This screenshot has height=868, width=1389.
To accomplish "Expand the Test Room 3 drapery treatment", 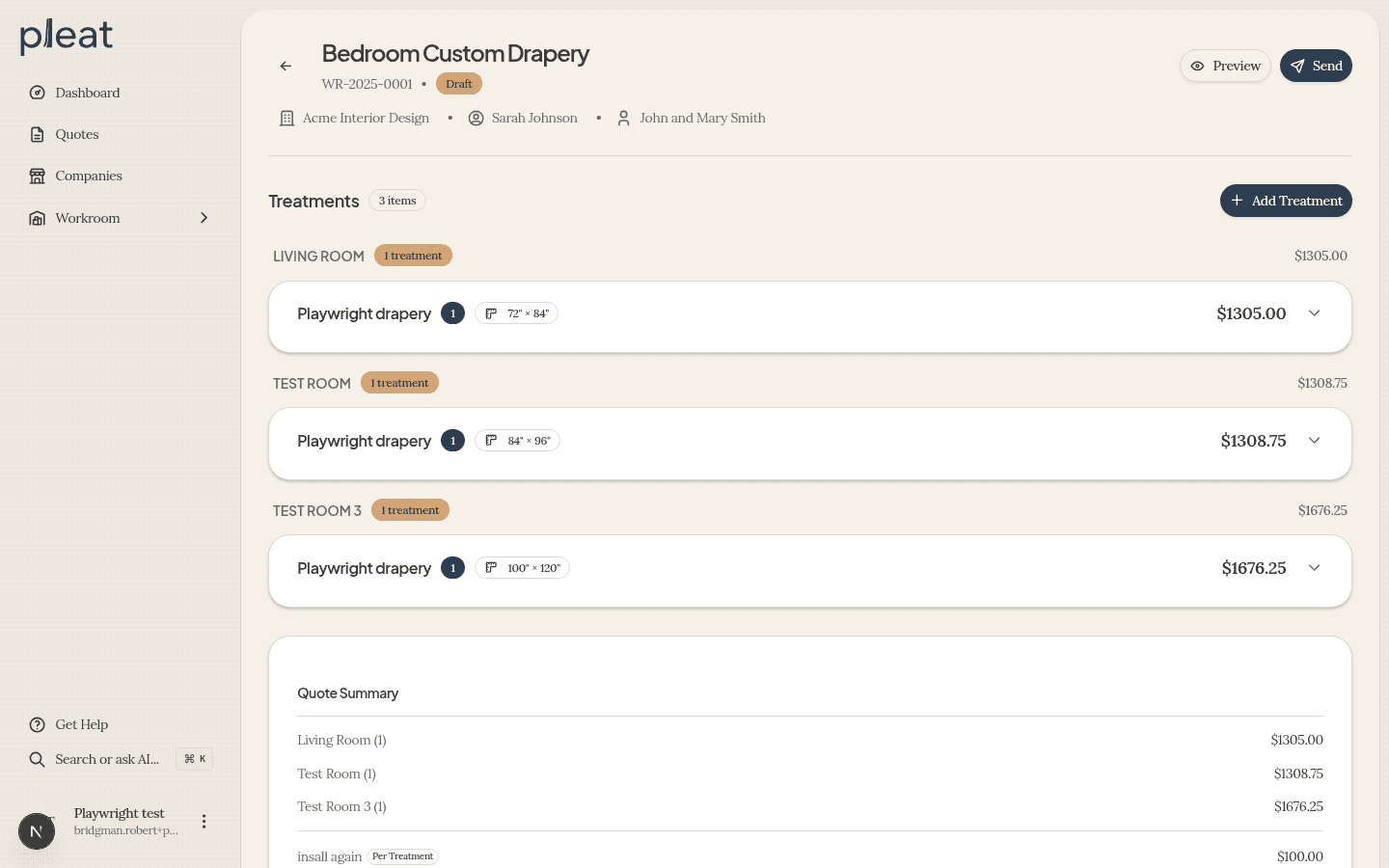I will click(x=1314, y=568).
